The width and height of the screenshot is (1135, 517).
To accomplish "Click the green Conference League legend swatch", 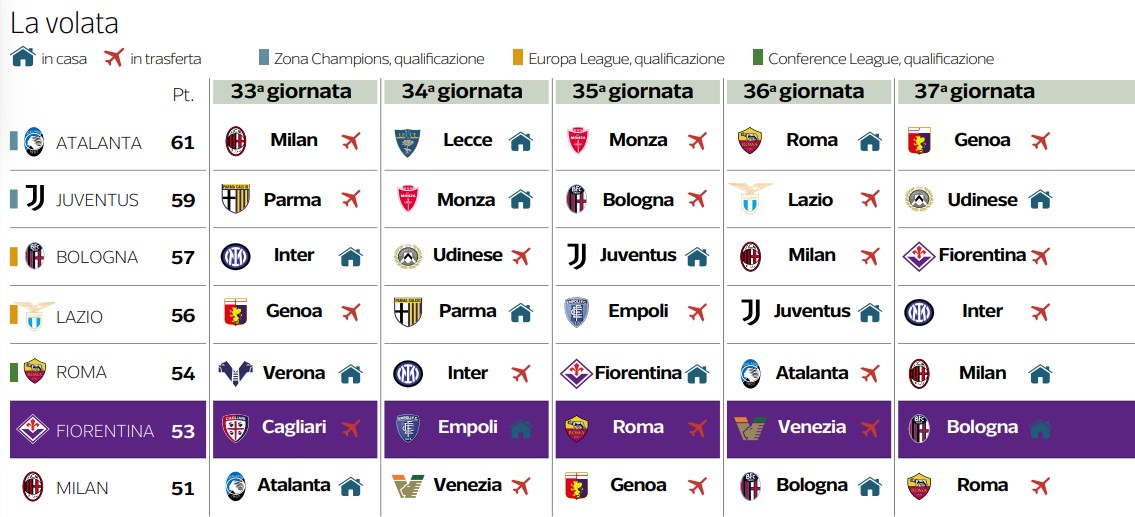I will (758, 57).
